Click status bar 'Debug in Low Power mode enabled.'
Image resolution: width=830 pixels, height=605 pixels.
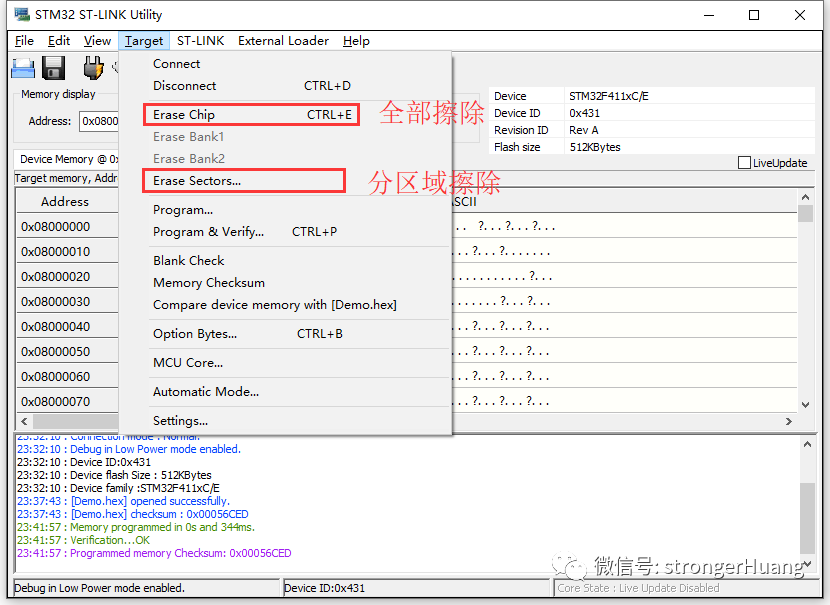pos(100,588)
